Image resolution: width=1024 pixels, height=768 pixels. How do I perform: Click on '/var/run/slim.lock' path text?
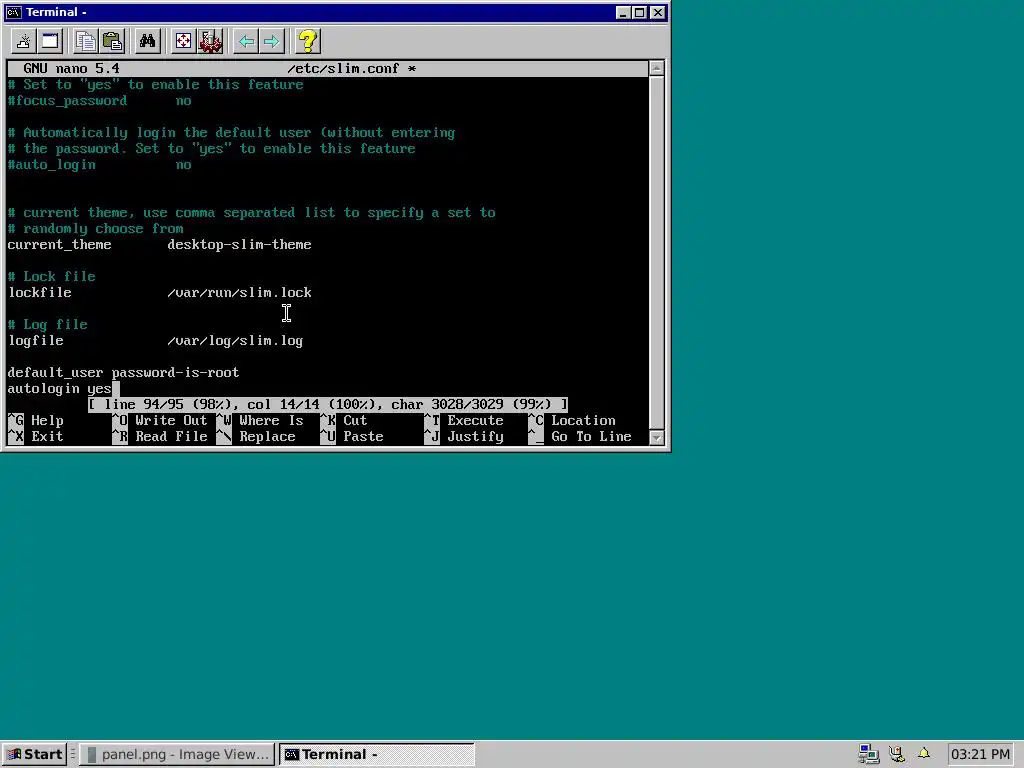pos(239,293)
